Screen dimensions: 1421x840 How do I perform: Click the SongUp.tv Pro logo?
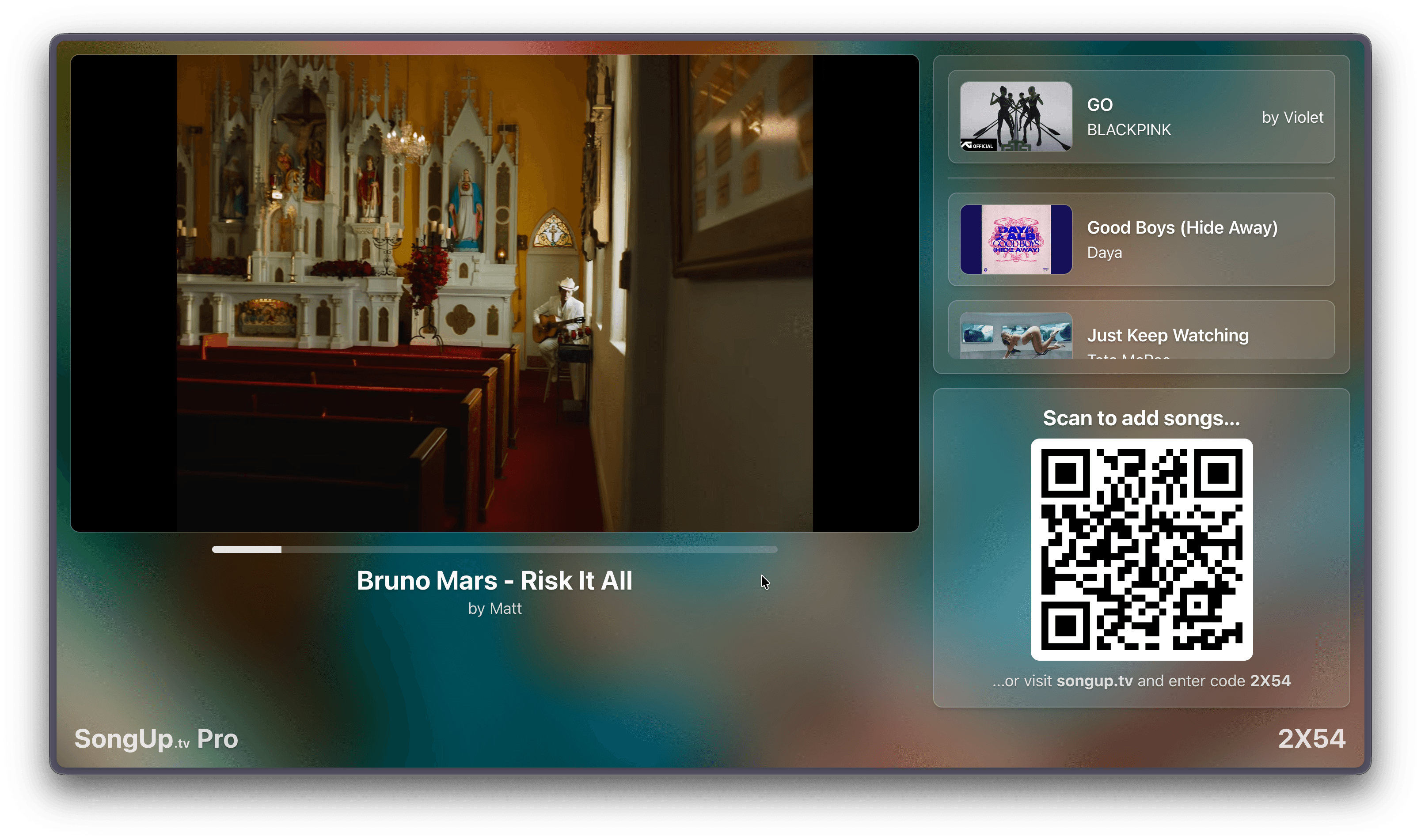coord(156,739)
